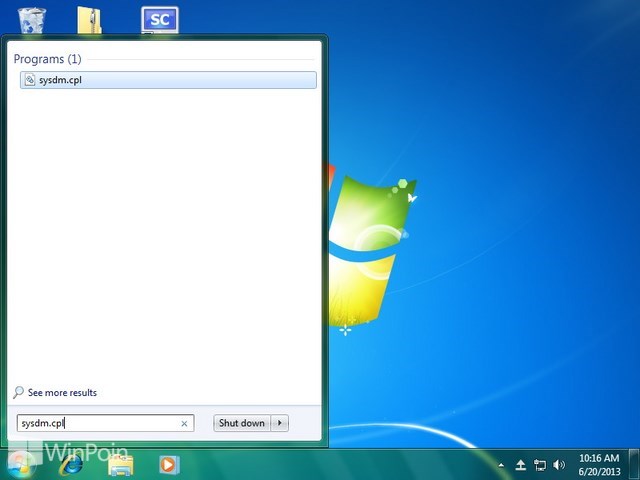
Task: Open the sysdm.cpl program result
Action: tap(168, 80)
